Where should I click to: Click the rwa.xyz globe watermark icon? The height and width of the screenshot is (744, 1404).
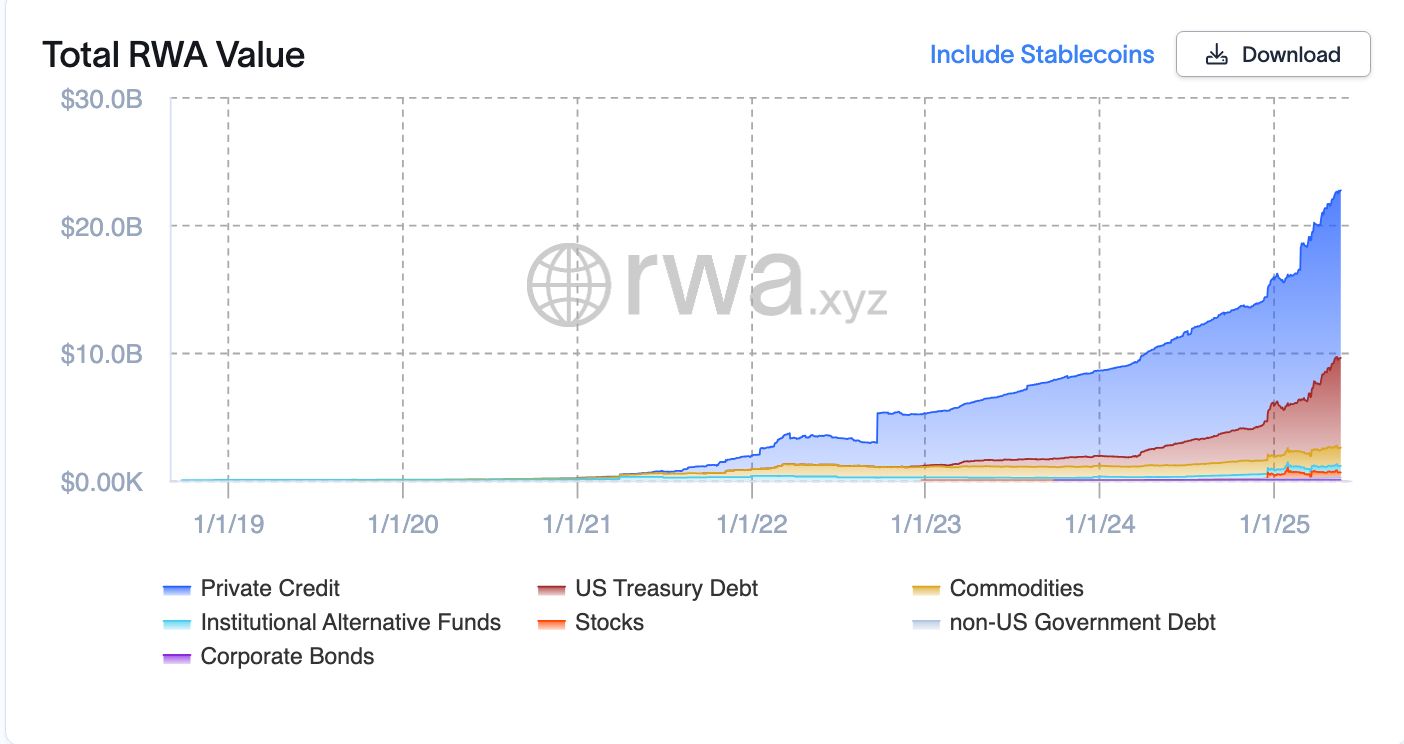pos(568,286)
